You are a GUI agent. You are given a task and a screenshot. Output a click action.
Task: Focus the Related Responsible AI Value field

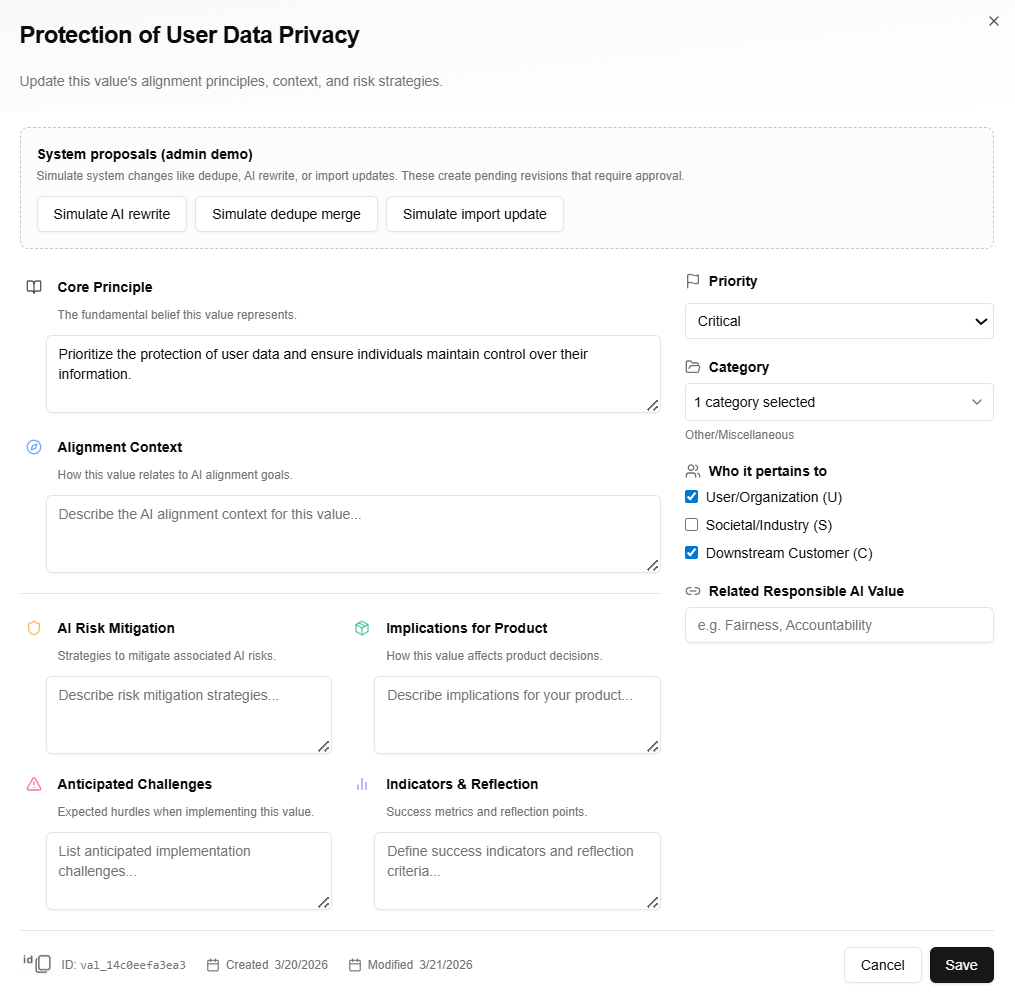coord(839,625)
